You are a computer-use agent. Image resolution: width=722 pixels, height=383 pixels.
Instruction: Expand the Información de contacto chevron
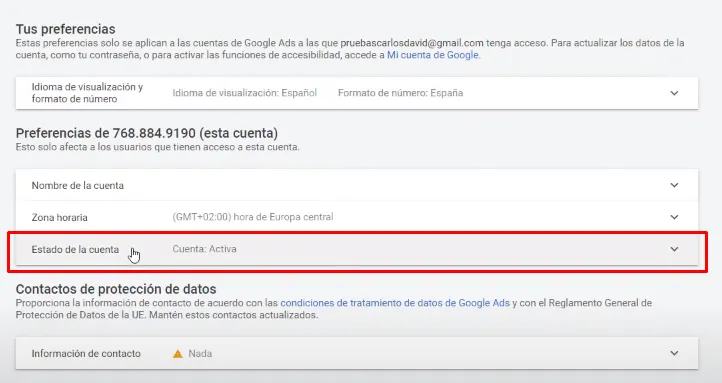674,353
